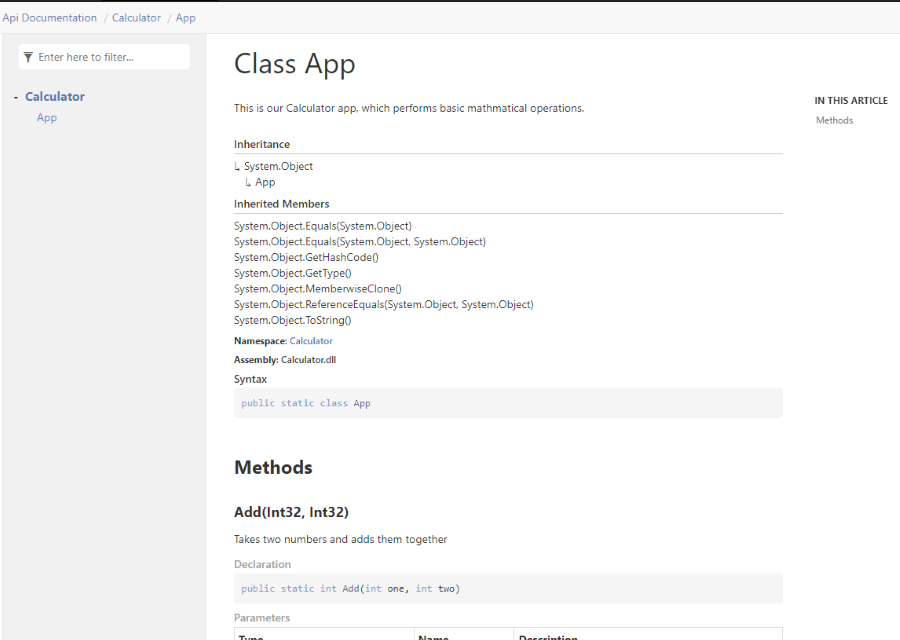
Task: Click the App breadcrumb item
Action: point(186,18)
